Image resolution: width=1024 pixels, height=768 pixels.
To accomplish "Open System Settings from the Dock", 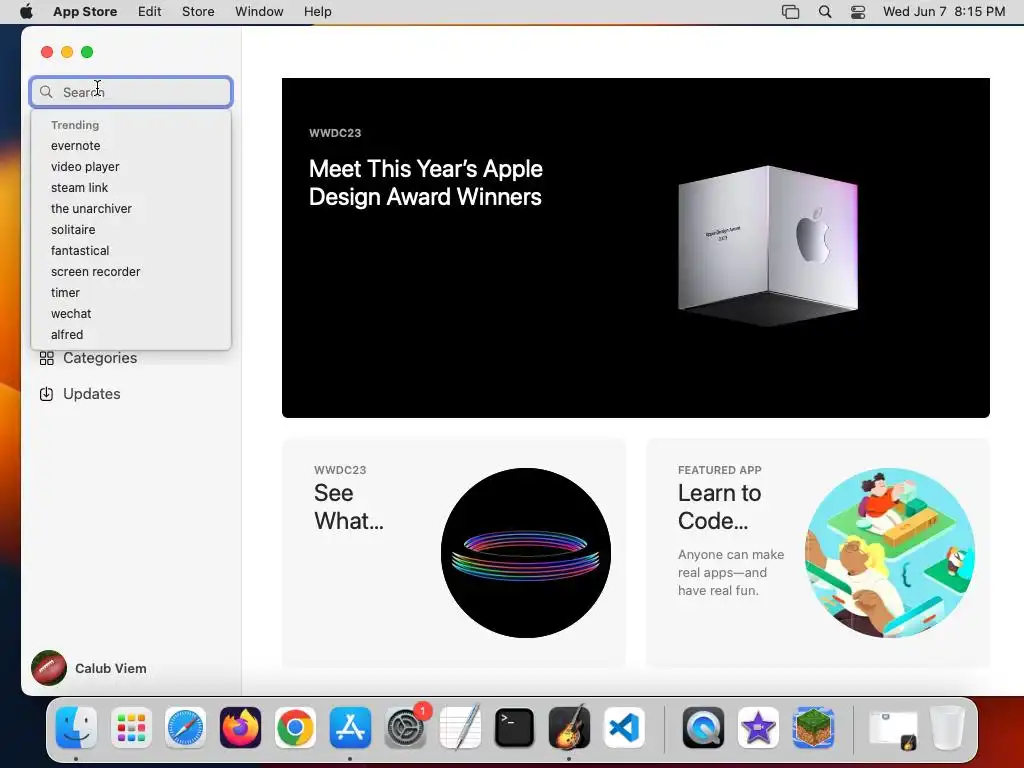I will click(406, 728).
